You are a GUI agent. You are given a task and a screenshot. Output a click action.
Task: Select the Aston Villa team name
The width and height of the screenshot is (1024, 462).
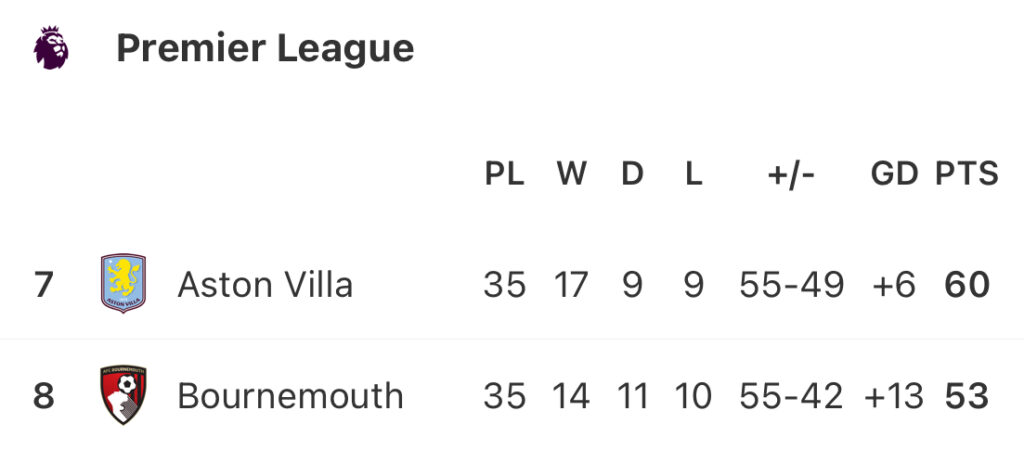point(265,285)
